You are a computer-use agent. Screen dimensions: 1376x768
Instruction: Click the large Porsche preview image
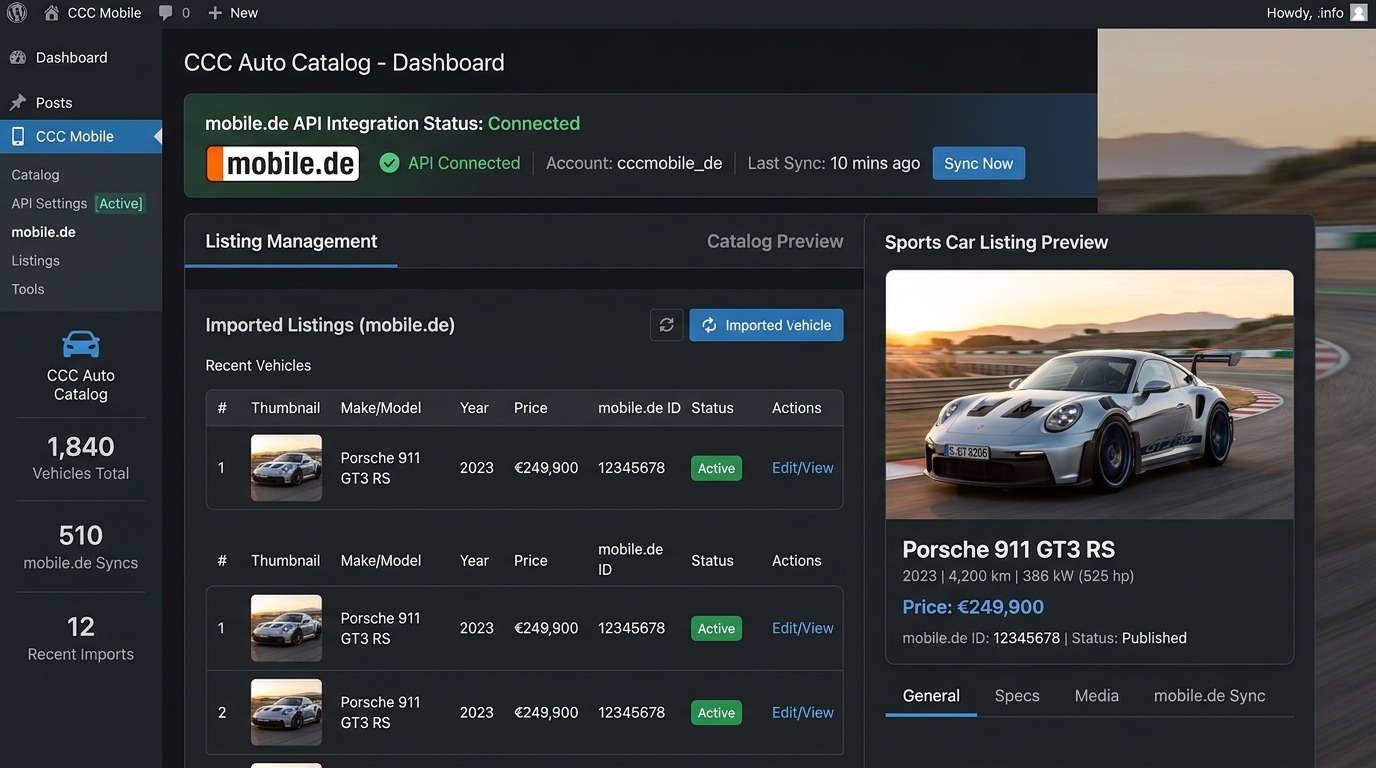1089,395
